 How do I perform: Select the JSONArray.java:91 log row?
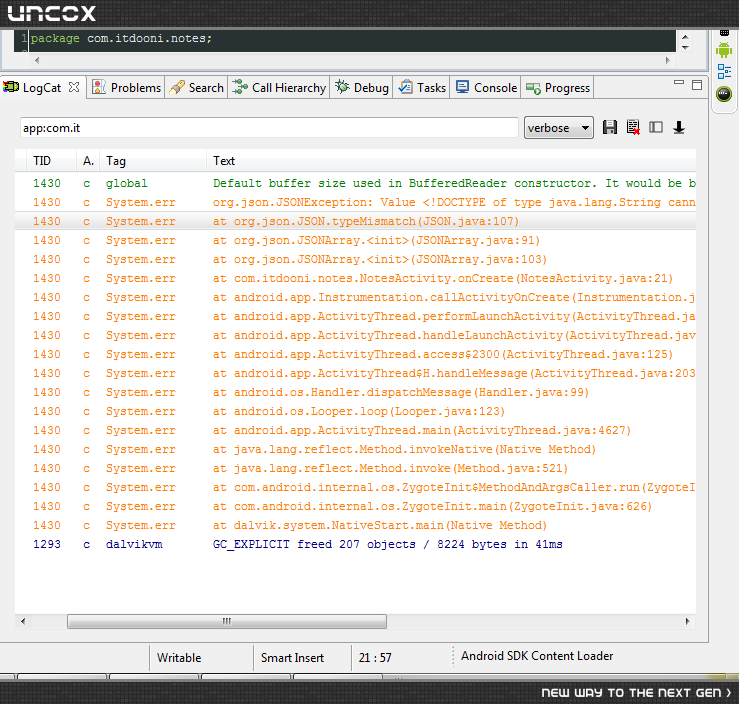pyautogui.click(x=355, y=240)
